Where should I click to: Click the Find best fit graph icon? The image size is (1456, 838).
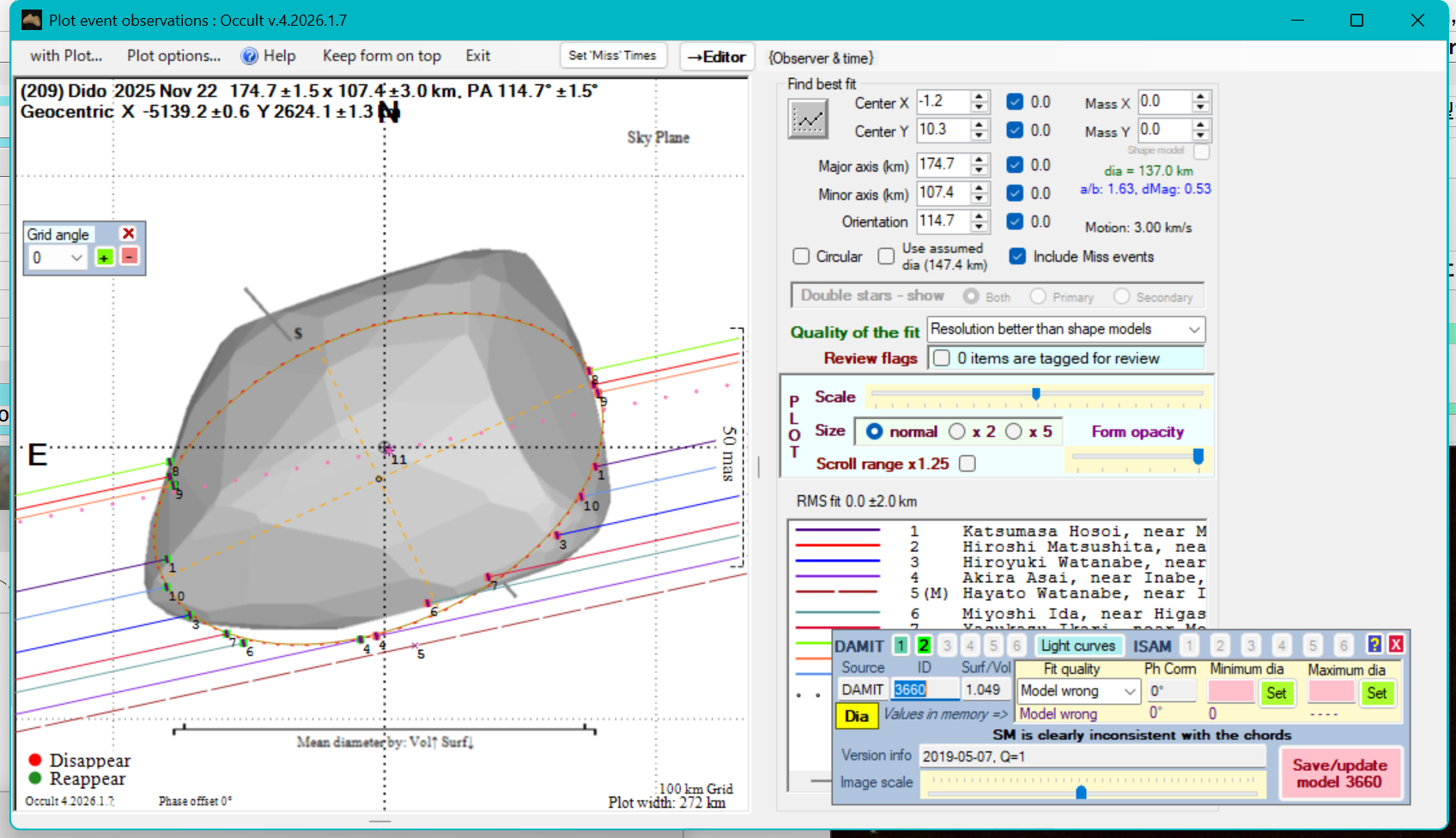coord(808,119)
